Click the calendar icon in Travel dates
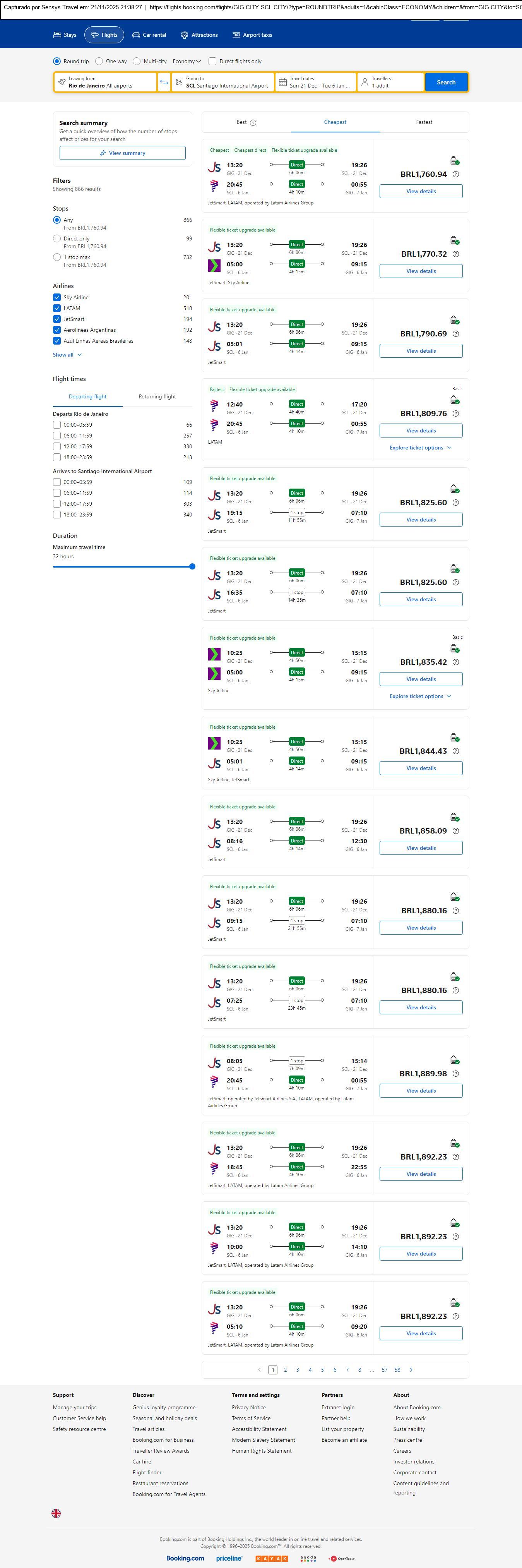Image resolution: width=522 pixels, height=1568 pixels. 283,82
